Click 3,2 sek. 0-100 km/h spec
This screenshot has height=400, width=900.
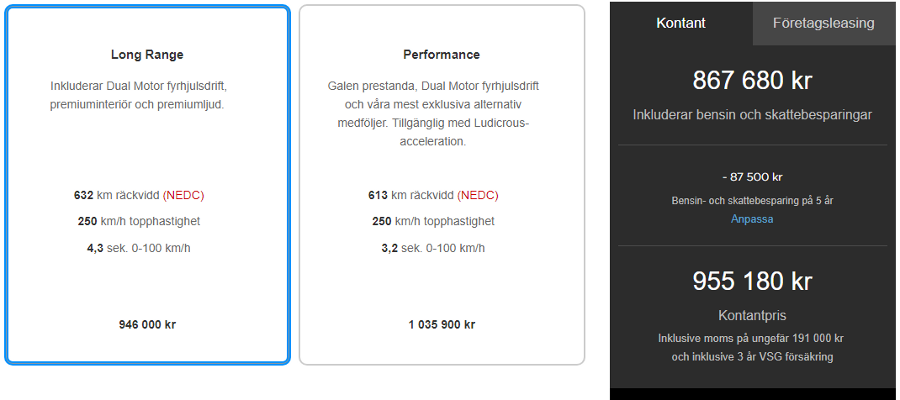(x=433, y=248)
